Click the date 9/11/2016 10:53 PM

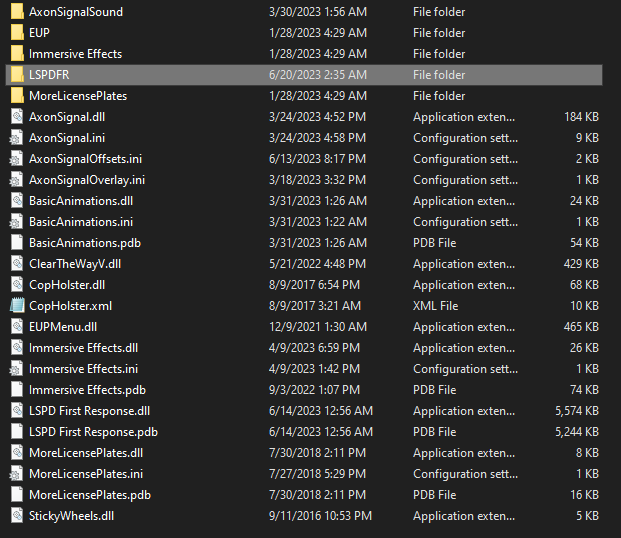point(320,516)
